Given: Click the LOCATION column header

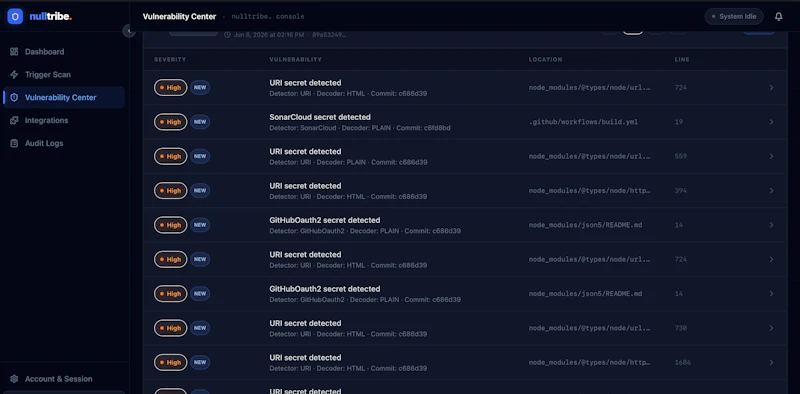Looking at the screenshot, I should click(545, 60).
